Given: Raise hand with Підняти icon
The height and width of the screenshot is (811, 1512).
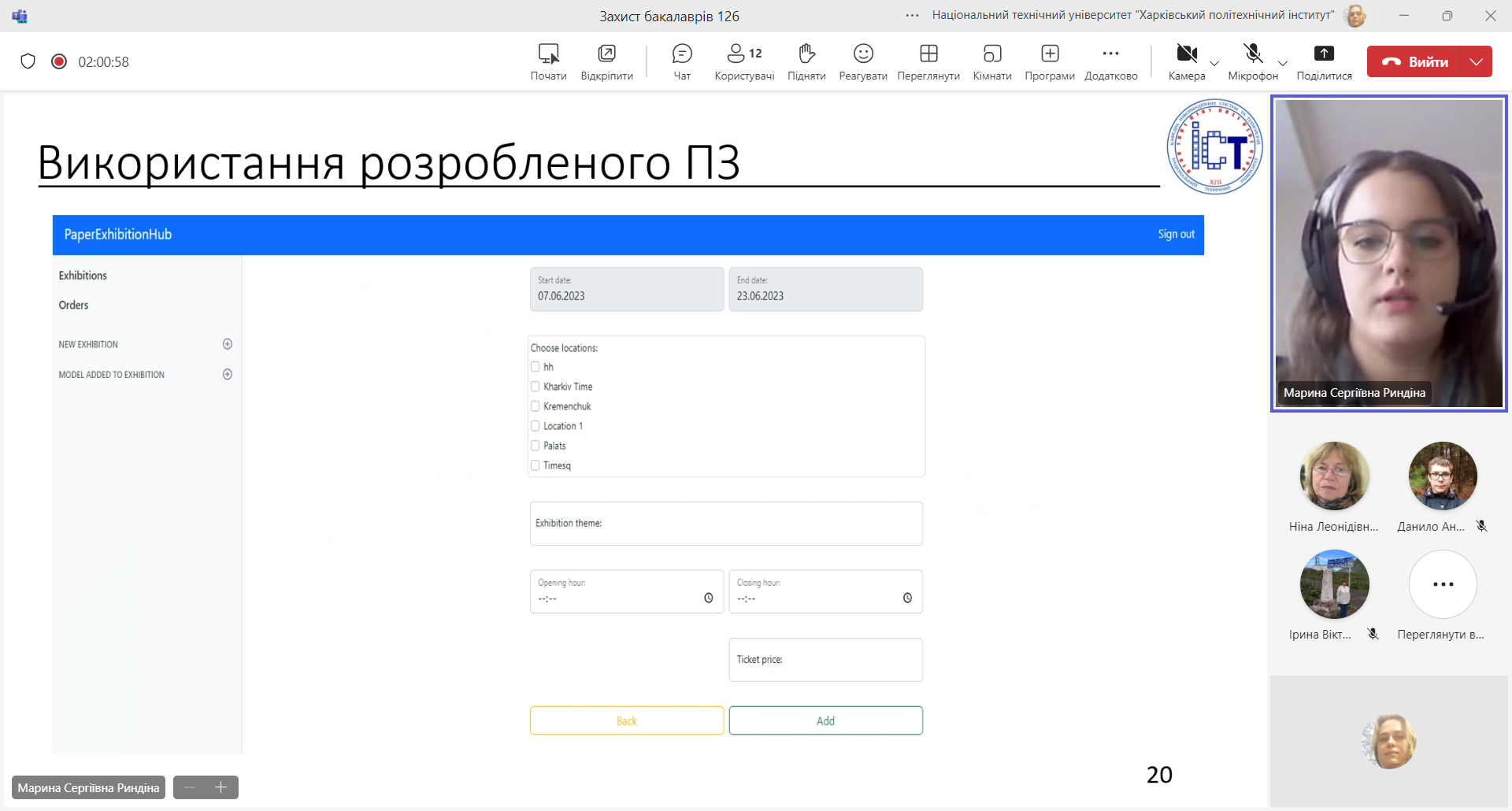Looking at the screenshot, I should [x=806, y=61].
